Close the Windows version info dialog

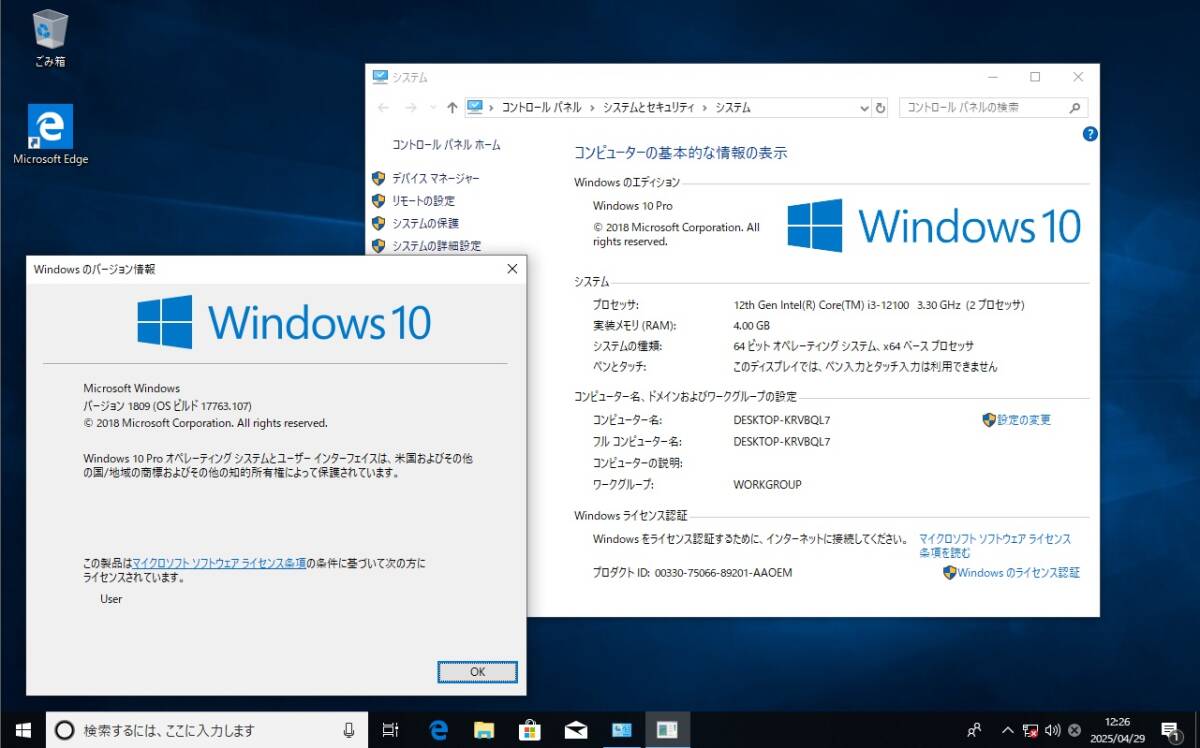(512, 269)
